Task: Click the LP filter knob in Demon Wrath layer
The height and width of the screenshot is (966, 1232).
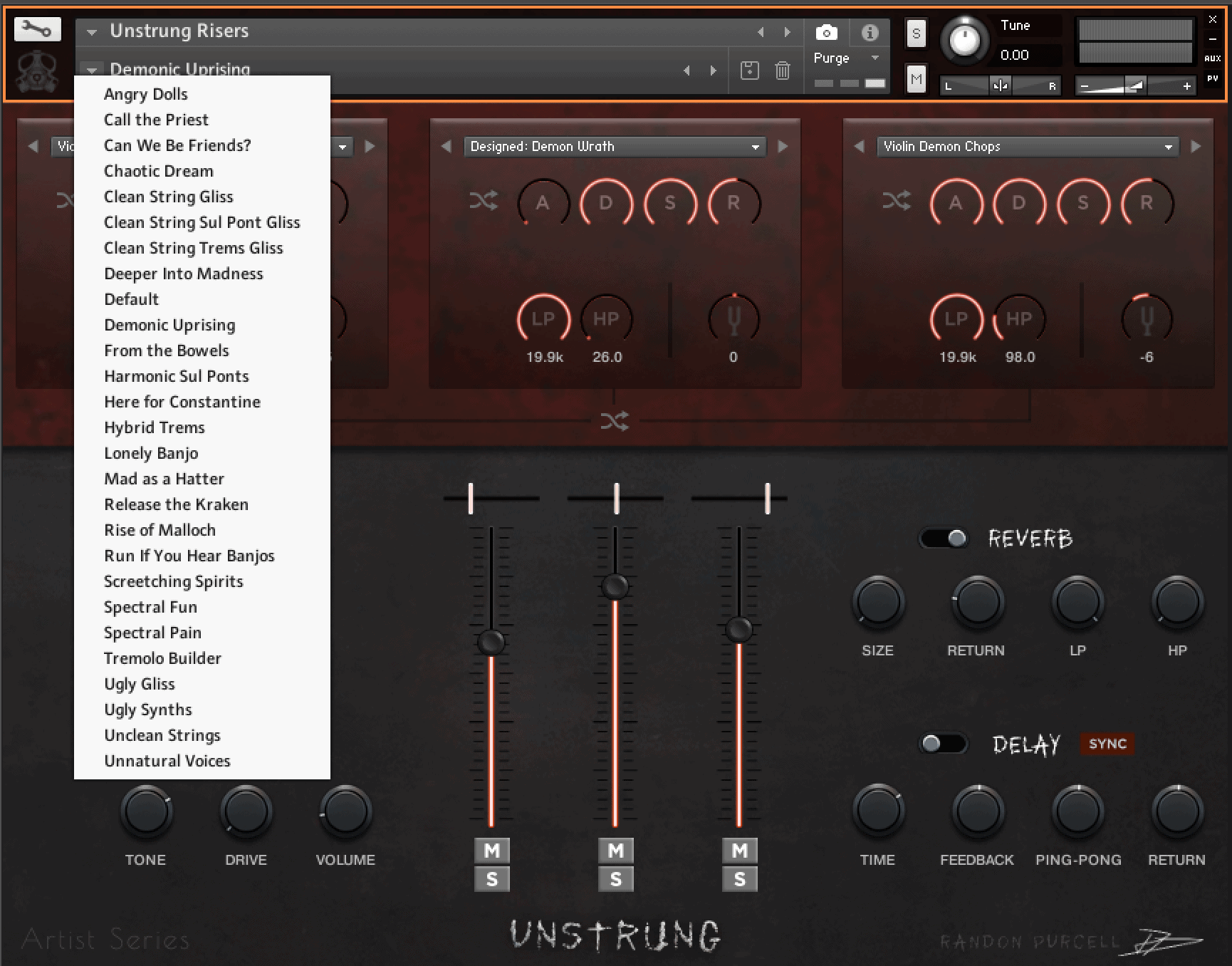Action: point(543,318)
